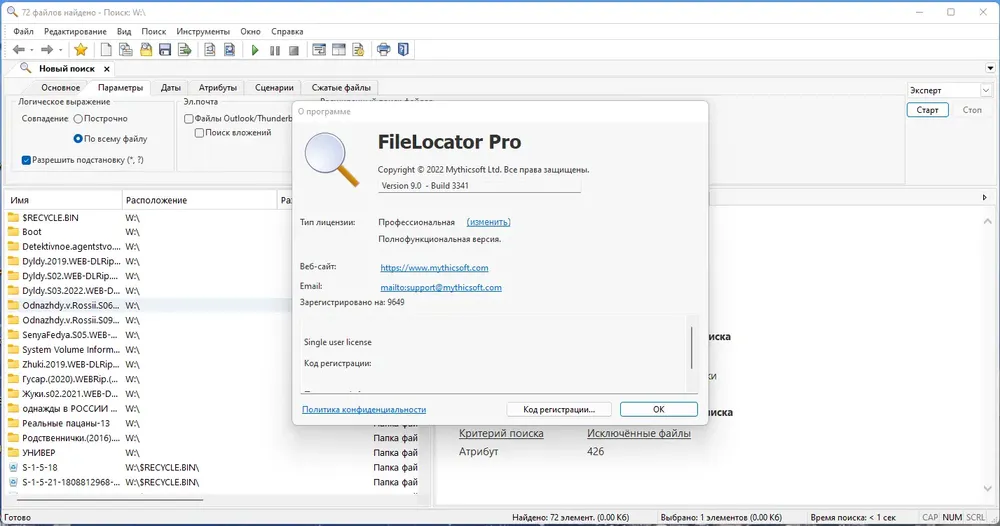Create a new search with blank page icon
The width and height of the screenshot is (1000, 526).
point(106,50)
